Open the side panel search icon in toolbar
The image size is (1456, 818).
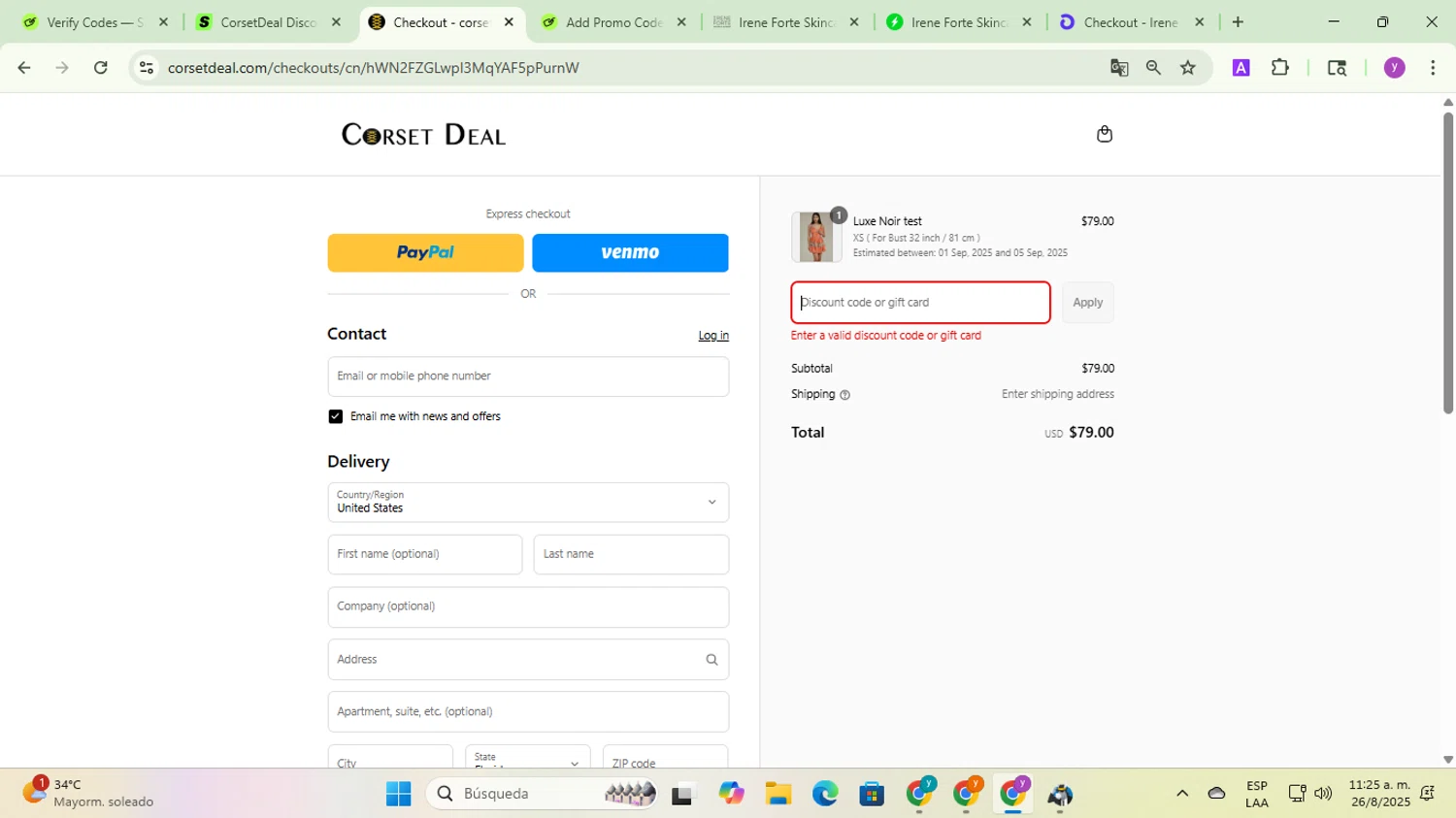tap(1337, 68)
